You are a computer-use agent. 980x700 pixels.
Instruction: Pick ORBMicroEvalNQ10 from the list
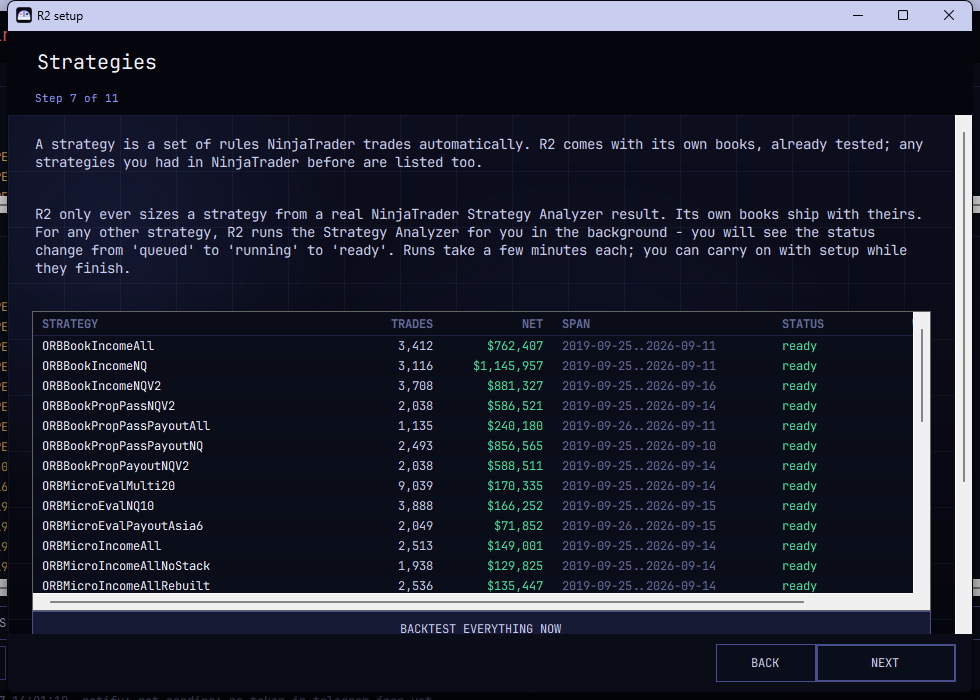(98, 506)
